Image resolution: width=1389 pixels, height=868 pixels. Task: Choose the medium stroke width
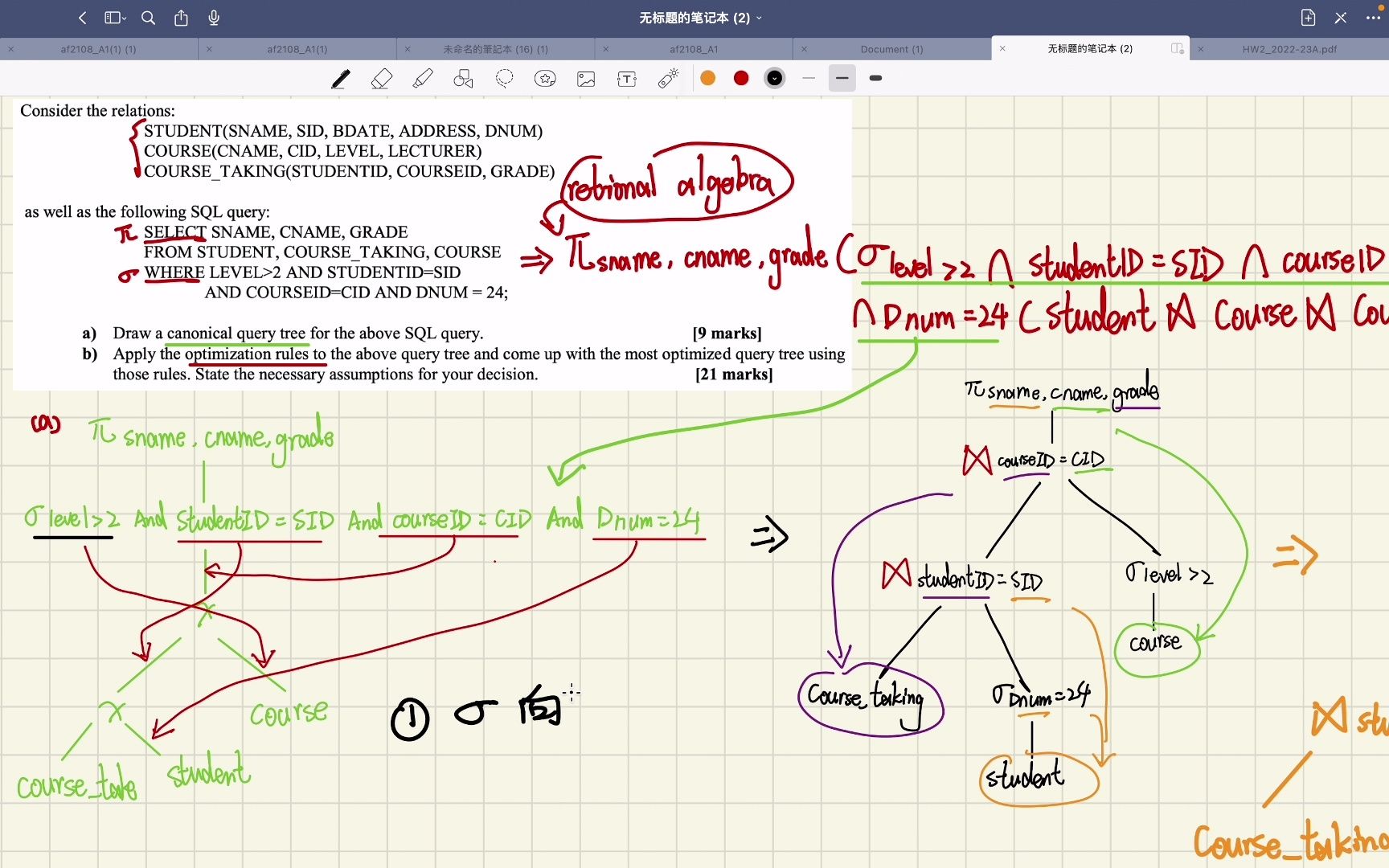[842, 78]
